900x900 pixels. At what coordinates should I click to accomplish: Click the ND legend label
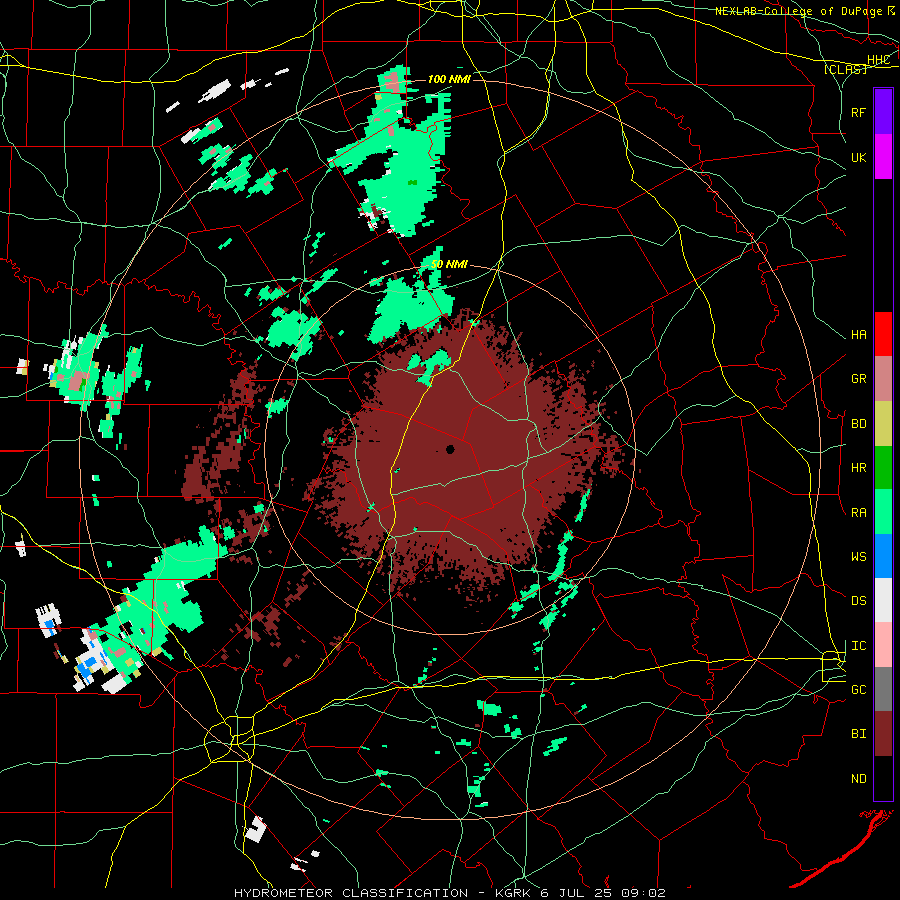click(858, 779)
